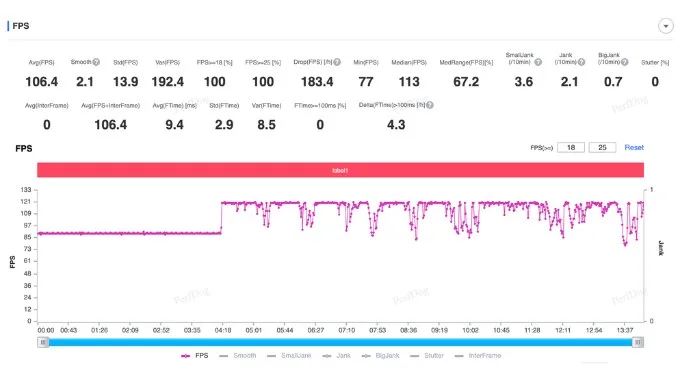Toggle the Jank series in the legend
The height and width of the screenshot is (382, 680).
[337, 356]
